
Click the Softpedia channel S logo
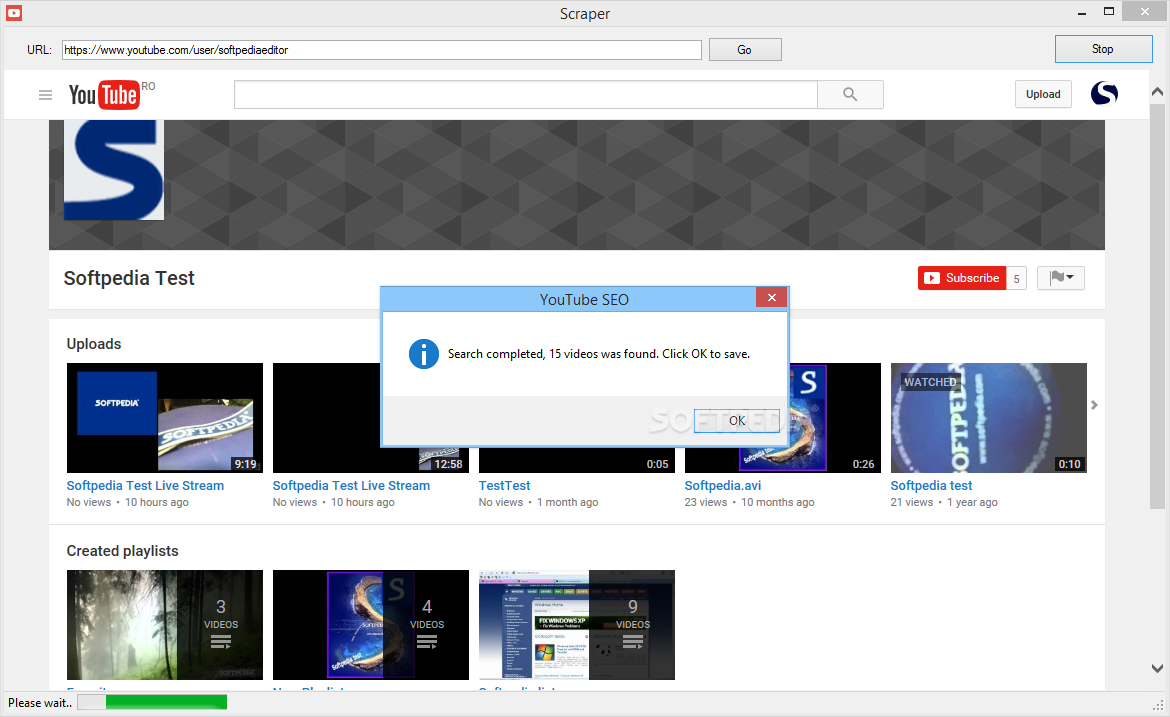click(113, 170)
